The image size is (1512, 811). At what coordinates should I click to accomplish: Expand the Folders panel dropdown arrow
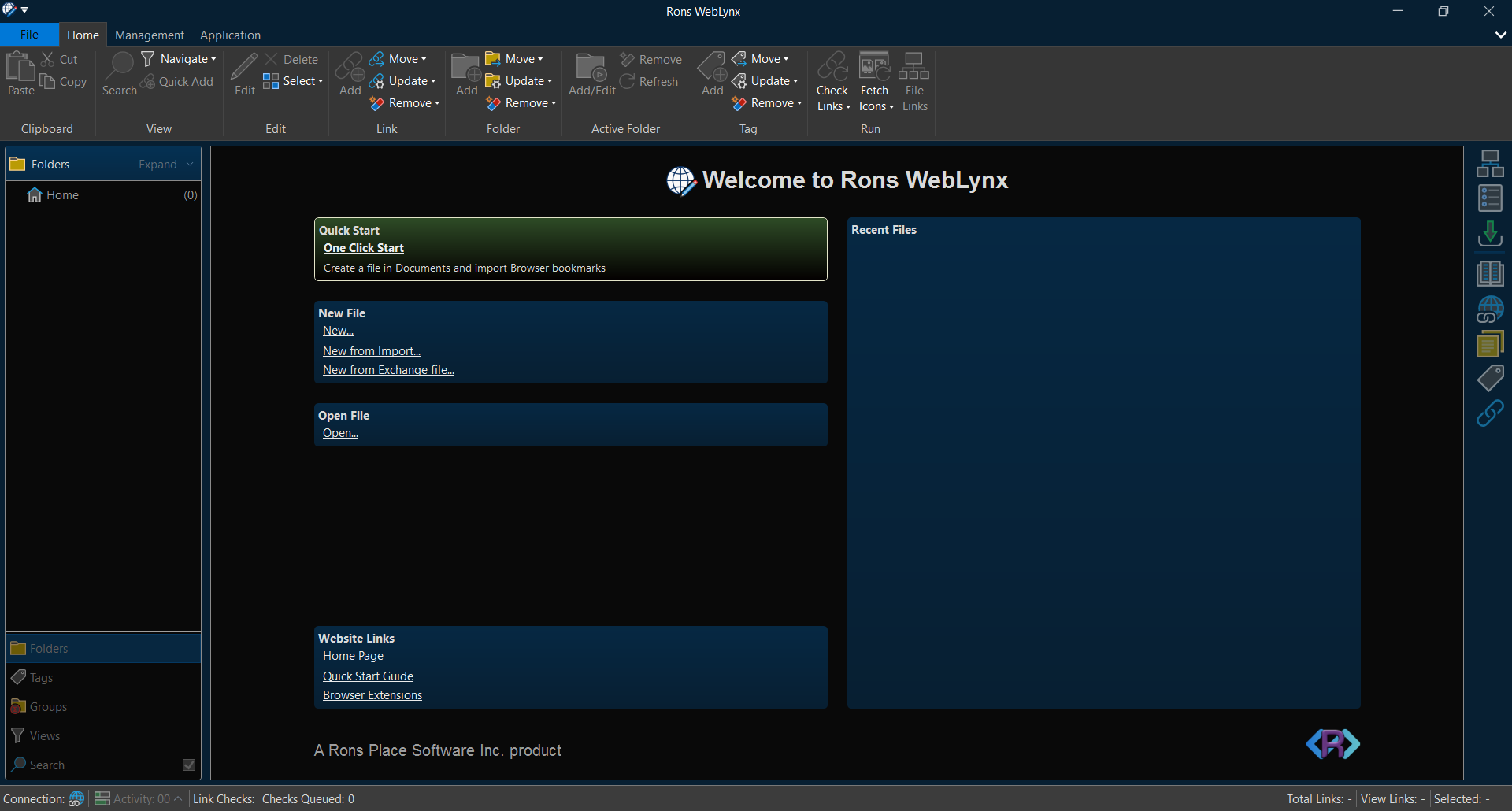coord(190,164)
